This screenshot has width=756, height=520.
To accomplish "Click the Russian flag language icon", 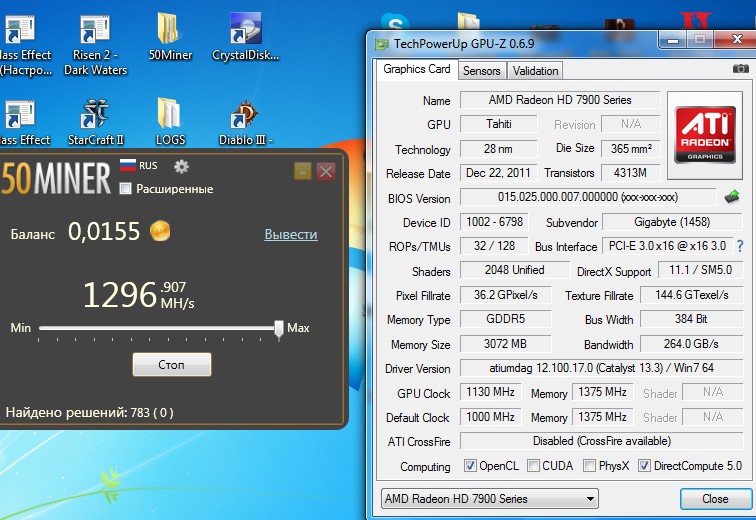I will tap(128, 166).
